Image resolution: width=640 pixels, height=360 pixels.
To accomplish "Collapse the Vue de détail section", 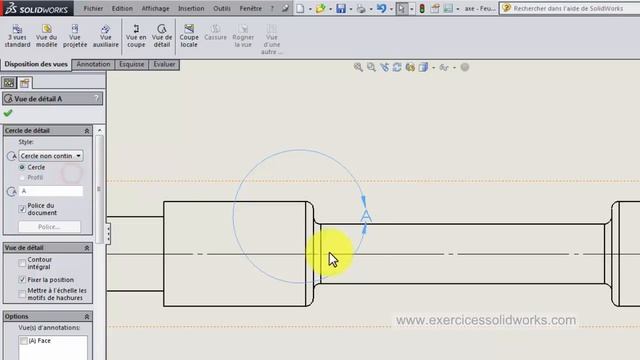I will (x=87, y=248).
